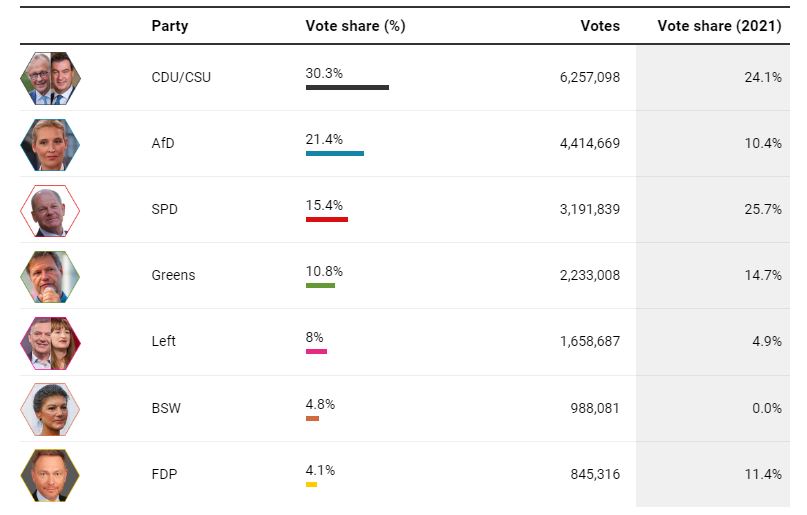Click the green Greens vote share bar

[x=320, y=286]
